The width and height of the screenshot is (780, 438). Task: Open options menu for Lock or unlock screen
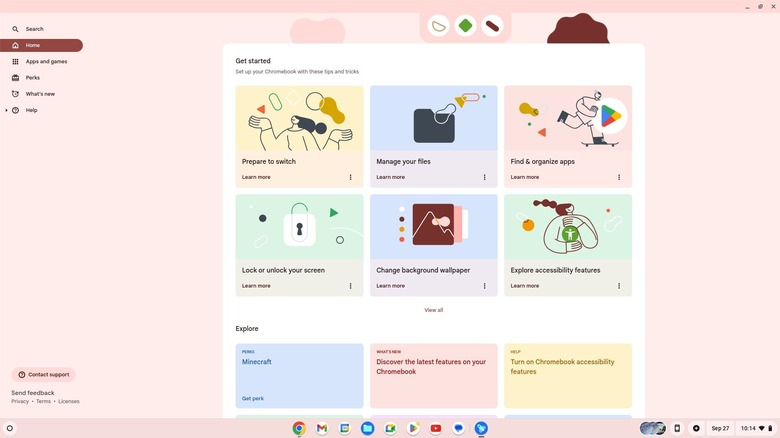point(350,286)
